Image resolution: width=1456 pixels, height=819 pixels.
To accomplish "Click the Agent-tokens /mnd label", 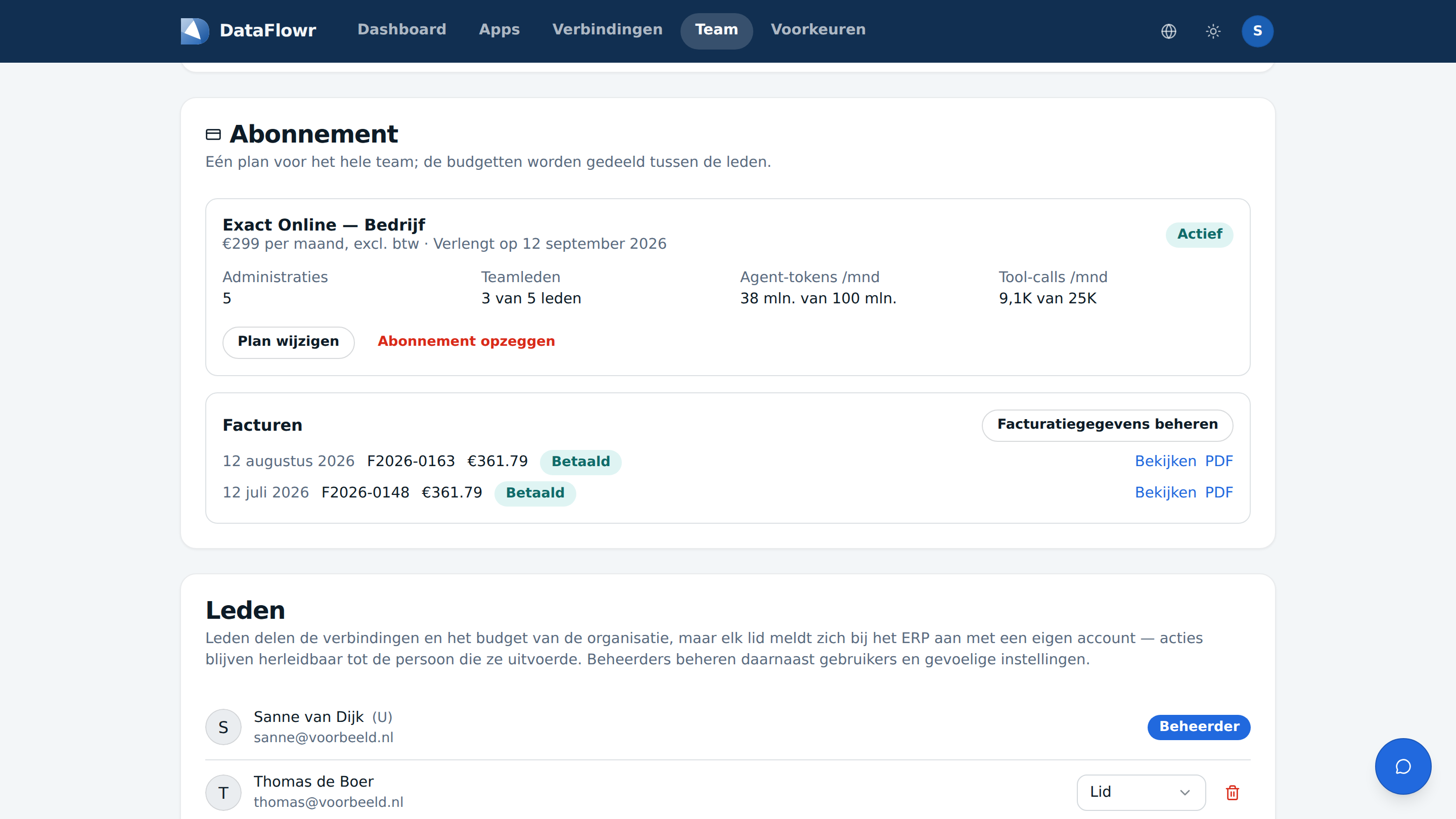I will pos(810,277).
